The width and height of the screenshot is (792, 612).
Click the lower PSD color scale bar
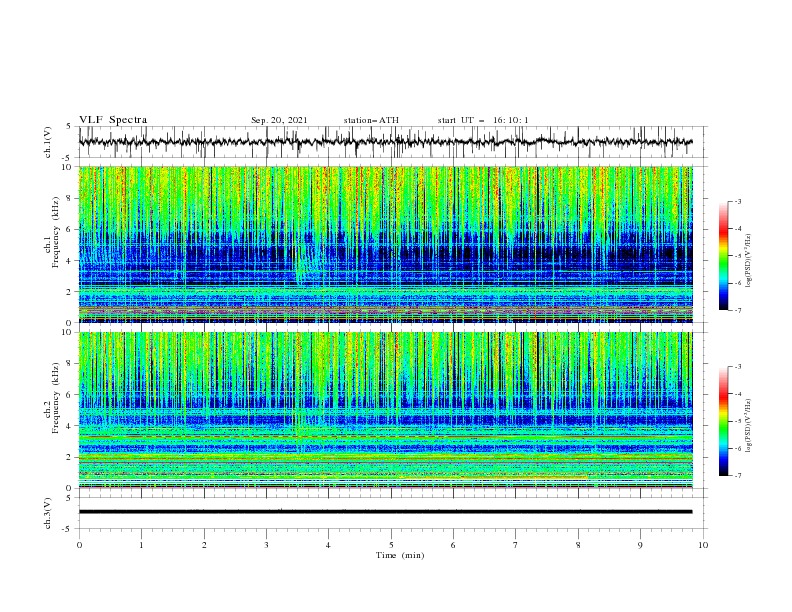coord(724,421)
